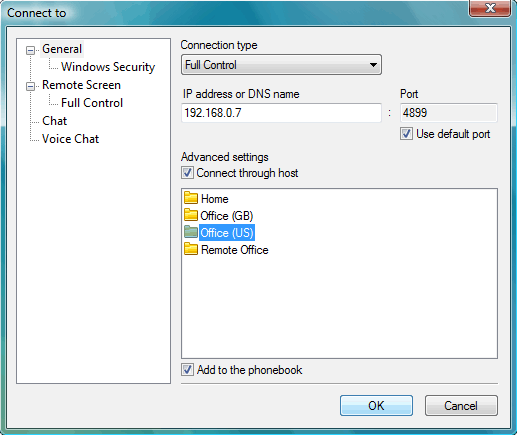Uncheck Add to the phonebook
The image size is (517, 435).
point(187,370)
